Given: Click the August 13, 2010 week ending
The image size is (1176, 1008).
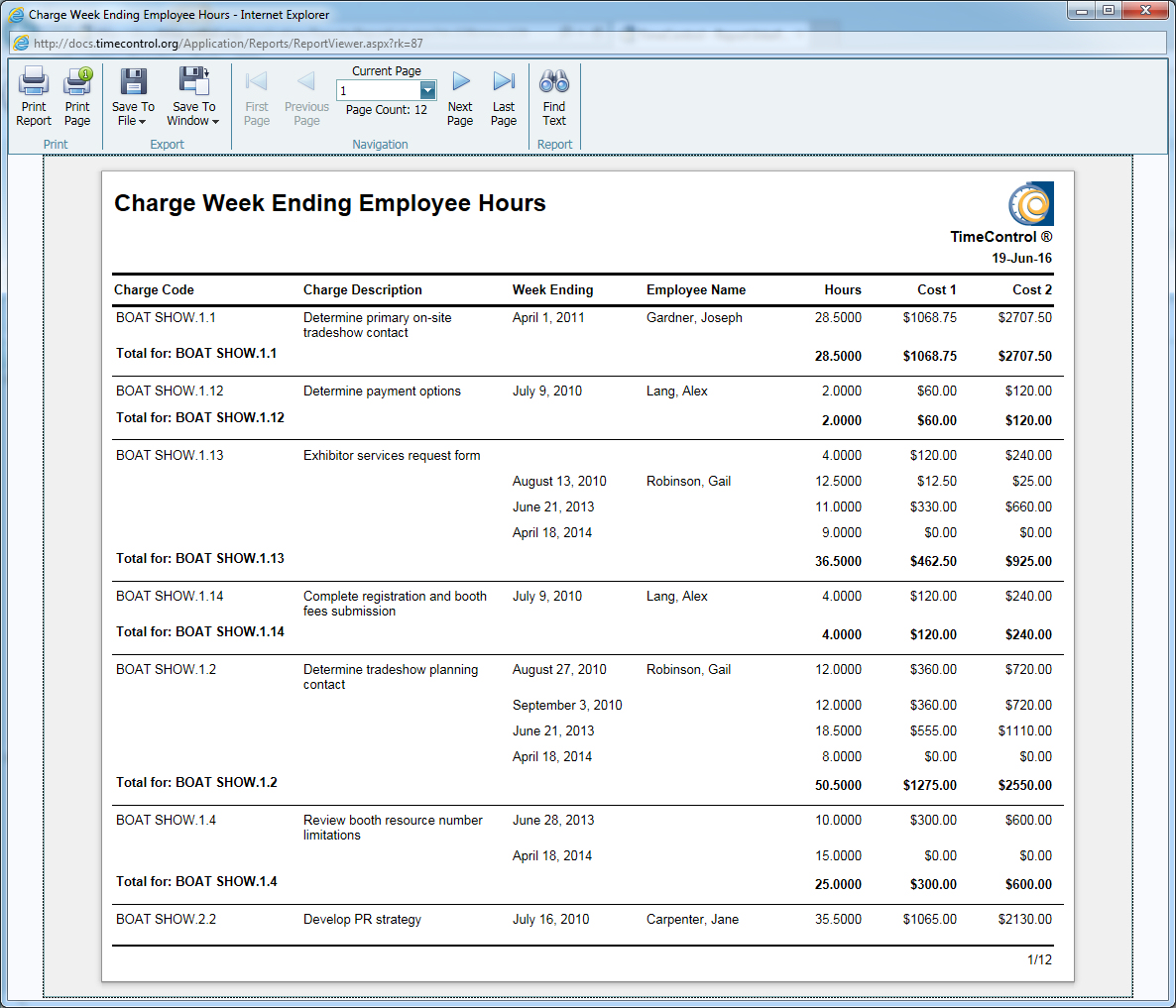Looking at the screenshot, I should [x=559, y=481].
